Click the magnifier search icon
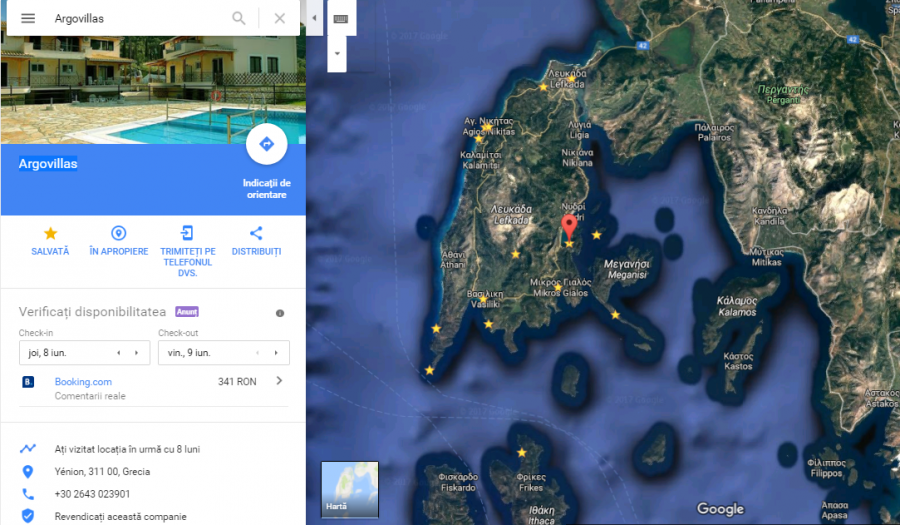 [x=239, y=18]
